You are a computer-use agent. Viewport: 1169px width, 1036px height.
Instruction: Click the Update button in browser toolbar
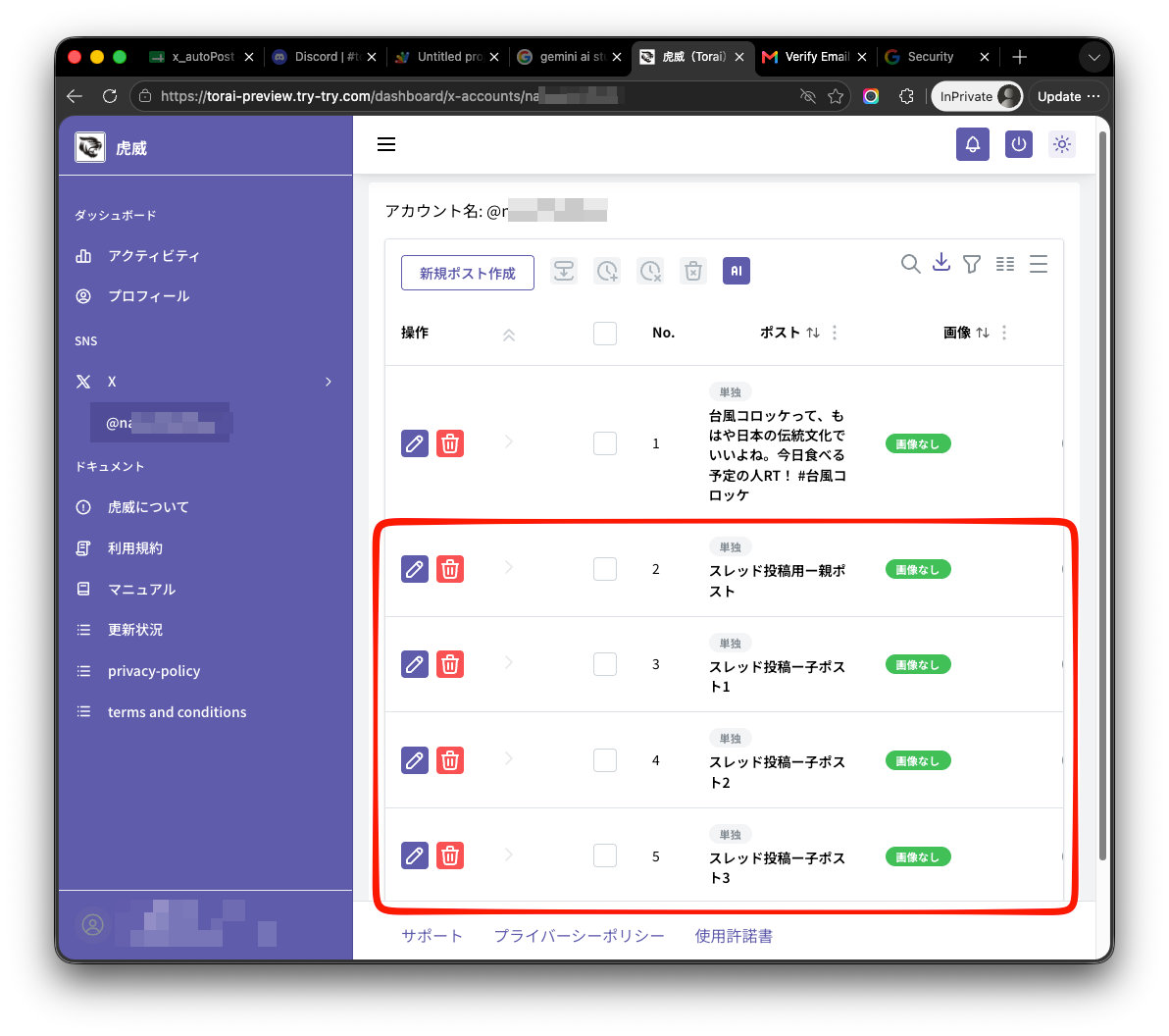(x=1068, y=96)
